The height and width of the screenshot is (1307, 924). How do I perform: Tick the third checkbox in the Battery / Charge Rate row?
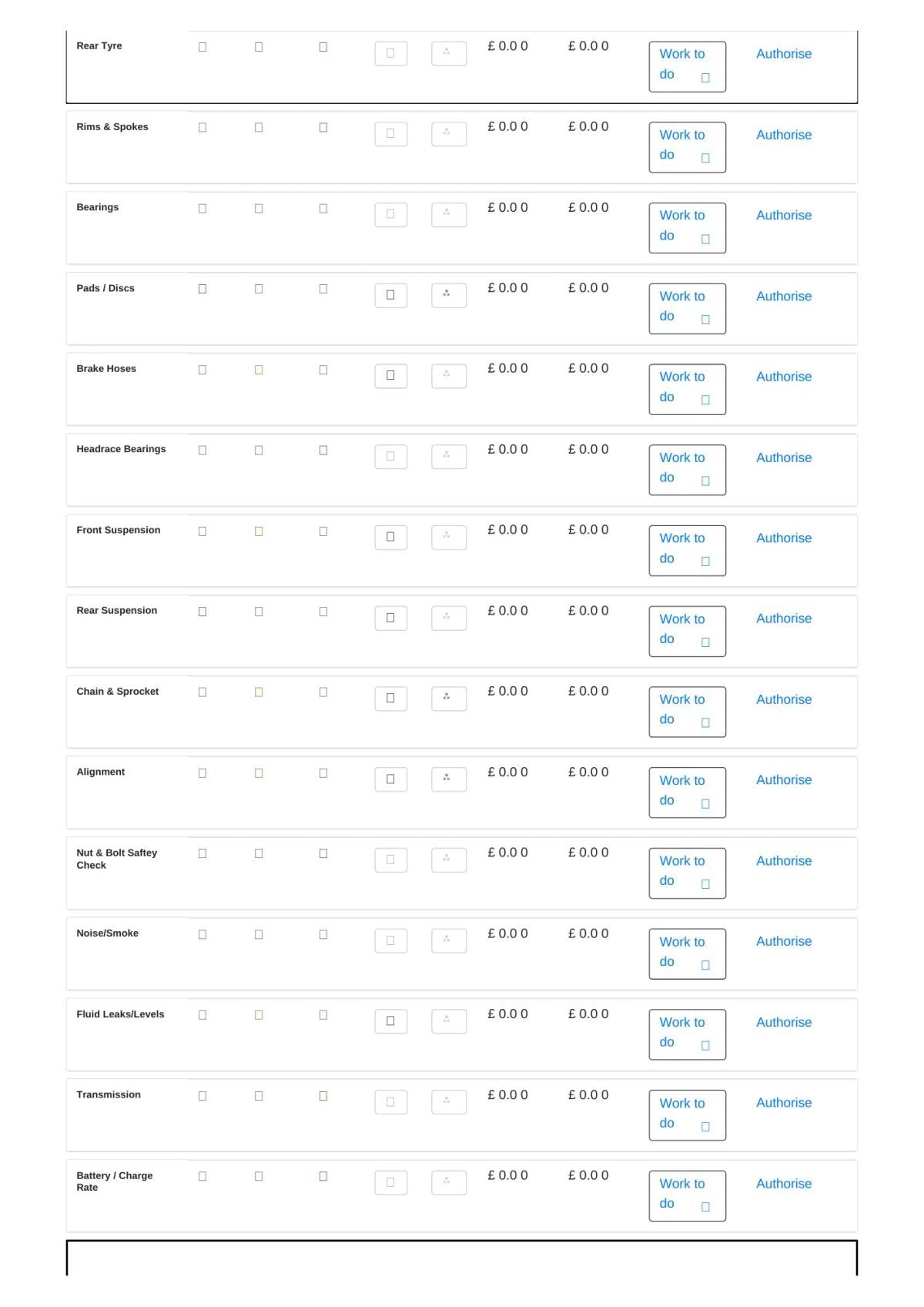pyautogui.click(x=323, y=1176)
